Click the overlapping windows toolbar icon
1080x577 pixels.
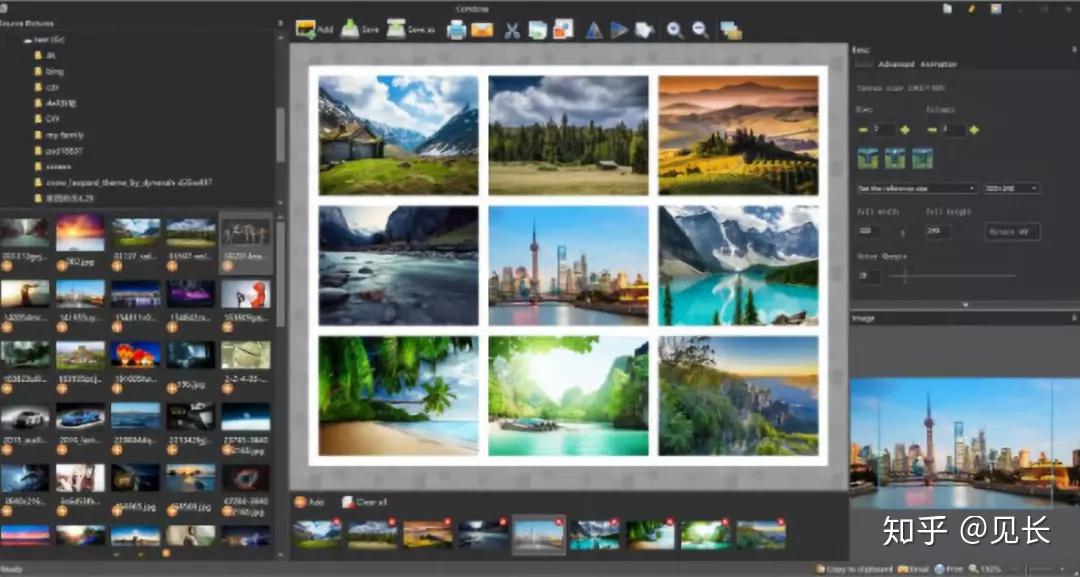point(731,30)
